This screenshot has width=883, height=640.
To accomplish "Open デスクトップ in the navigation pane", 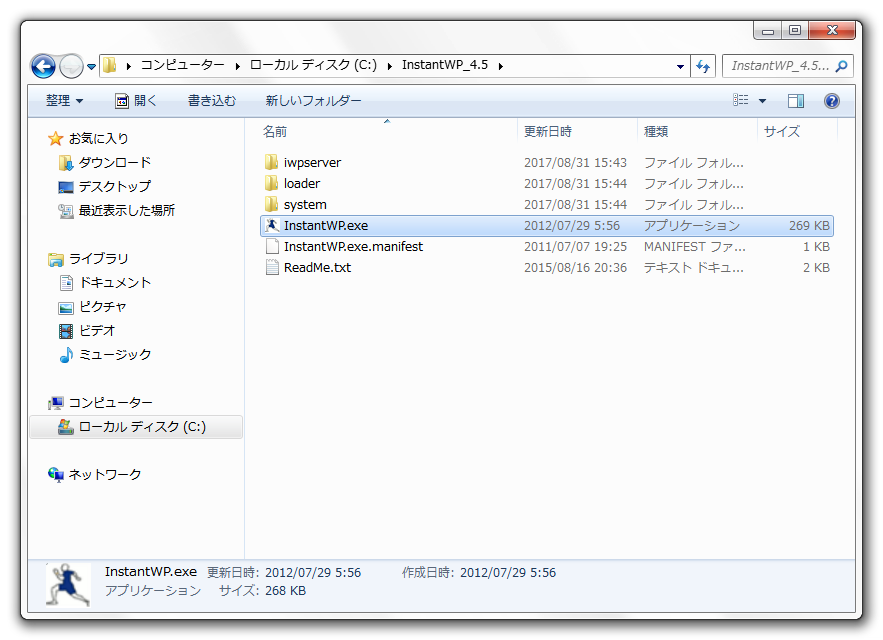I will [115, 186].
